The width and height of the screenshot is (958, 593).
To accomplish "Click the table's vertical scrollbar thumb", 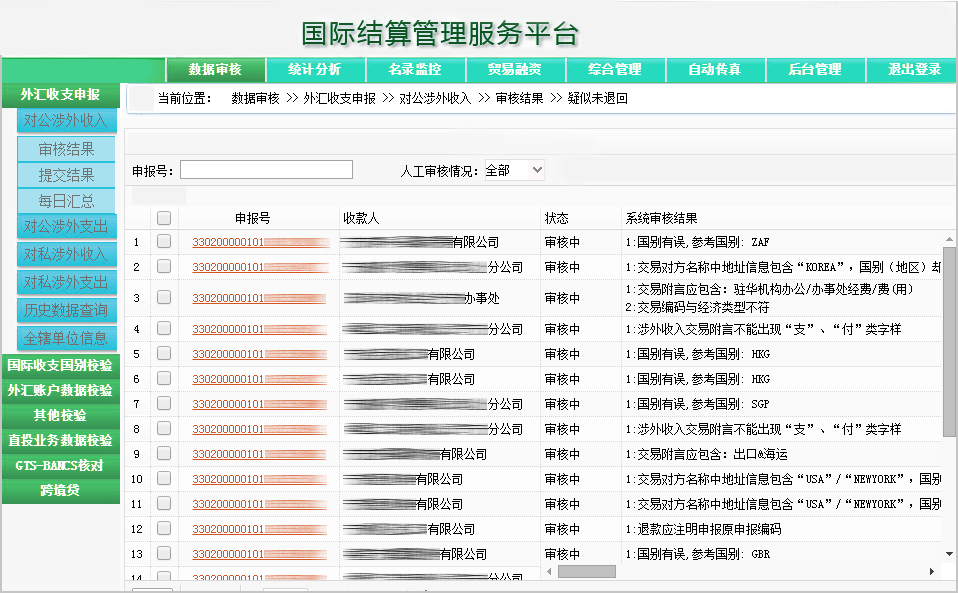I will click(x=949, y=342).
